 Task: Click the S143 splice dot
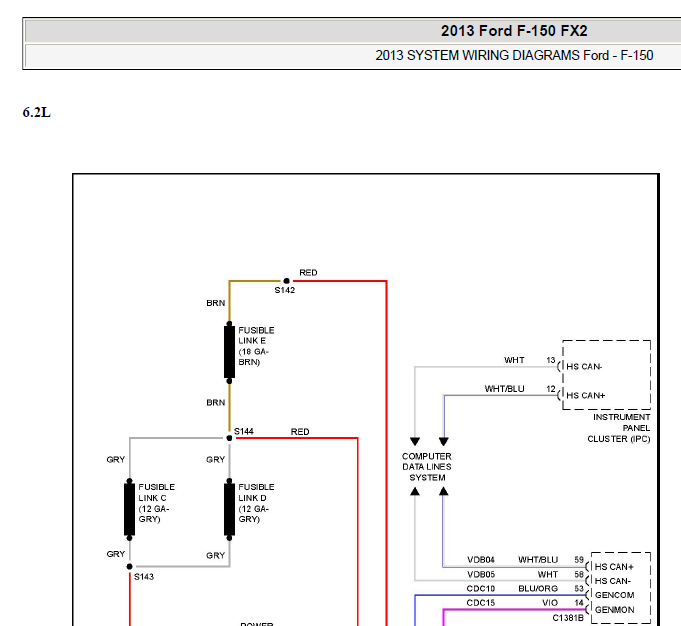[129, 566]
